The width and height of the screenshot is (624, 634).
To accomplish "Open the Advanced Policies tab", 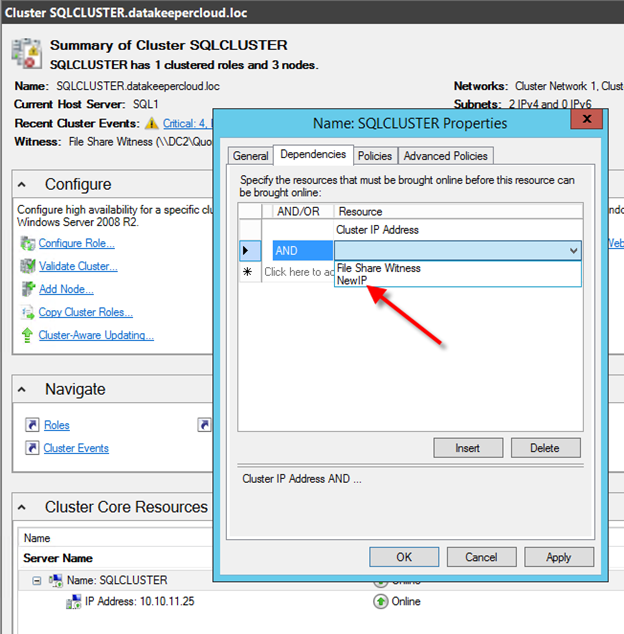I will (x=446, y=156).
